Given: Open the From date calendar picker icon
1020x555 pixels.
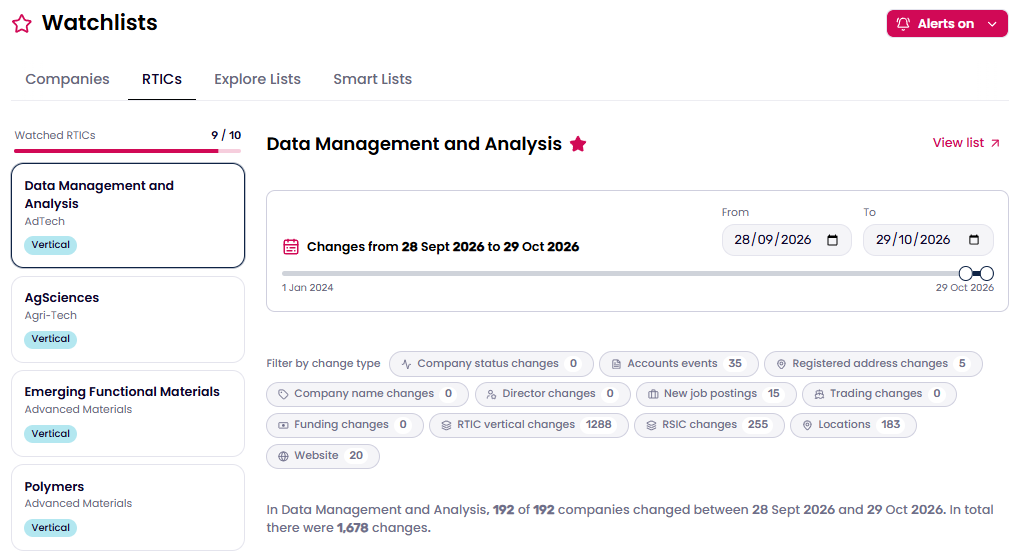Looking at the screenshot, I should point(832,240).
